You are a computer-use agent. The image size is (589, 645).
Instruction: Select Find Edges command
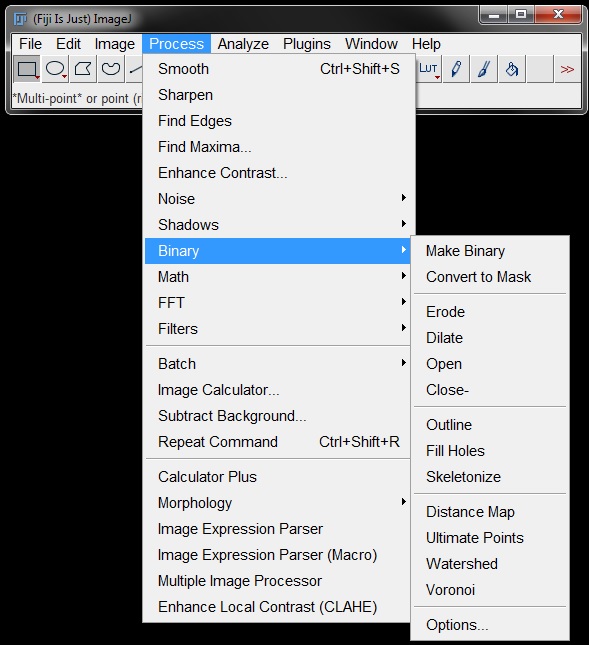coord(278,121)
